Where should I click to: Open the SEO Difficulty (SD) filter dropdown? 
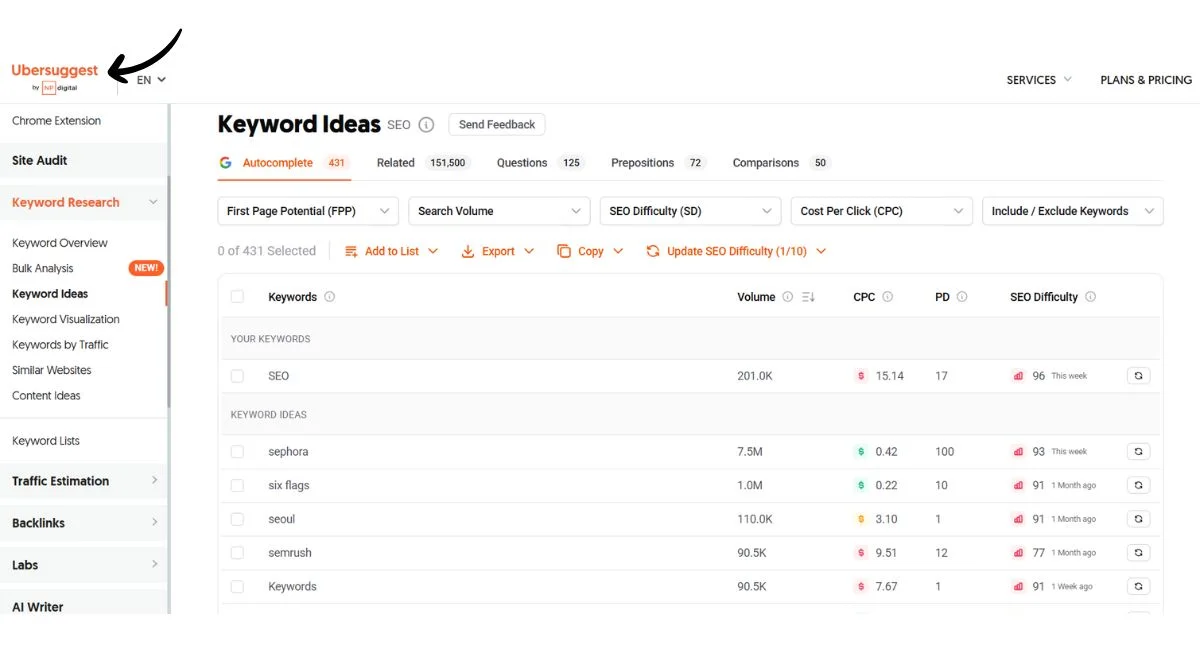coord(690,211)
